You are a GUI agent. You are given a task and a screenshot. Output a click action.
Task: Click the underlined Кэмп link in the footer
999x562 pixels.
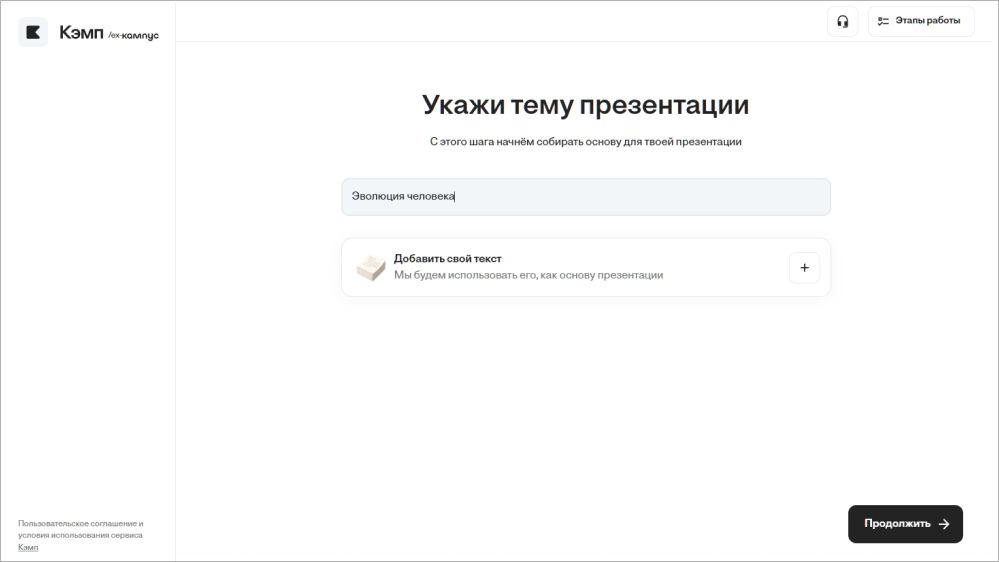(x=28, y=547)
